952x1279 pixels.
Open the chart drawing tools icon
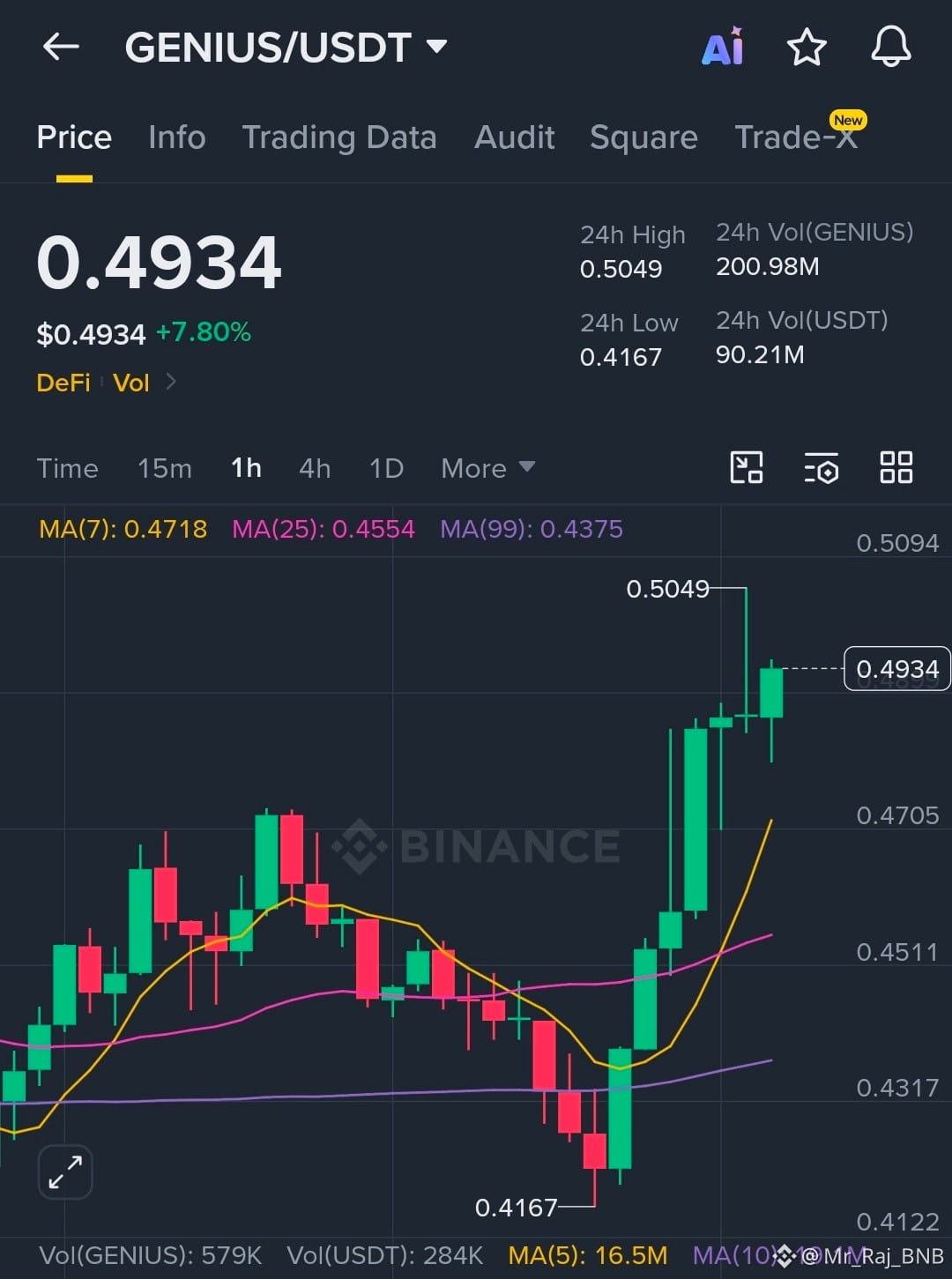(x=747, y=467)
